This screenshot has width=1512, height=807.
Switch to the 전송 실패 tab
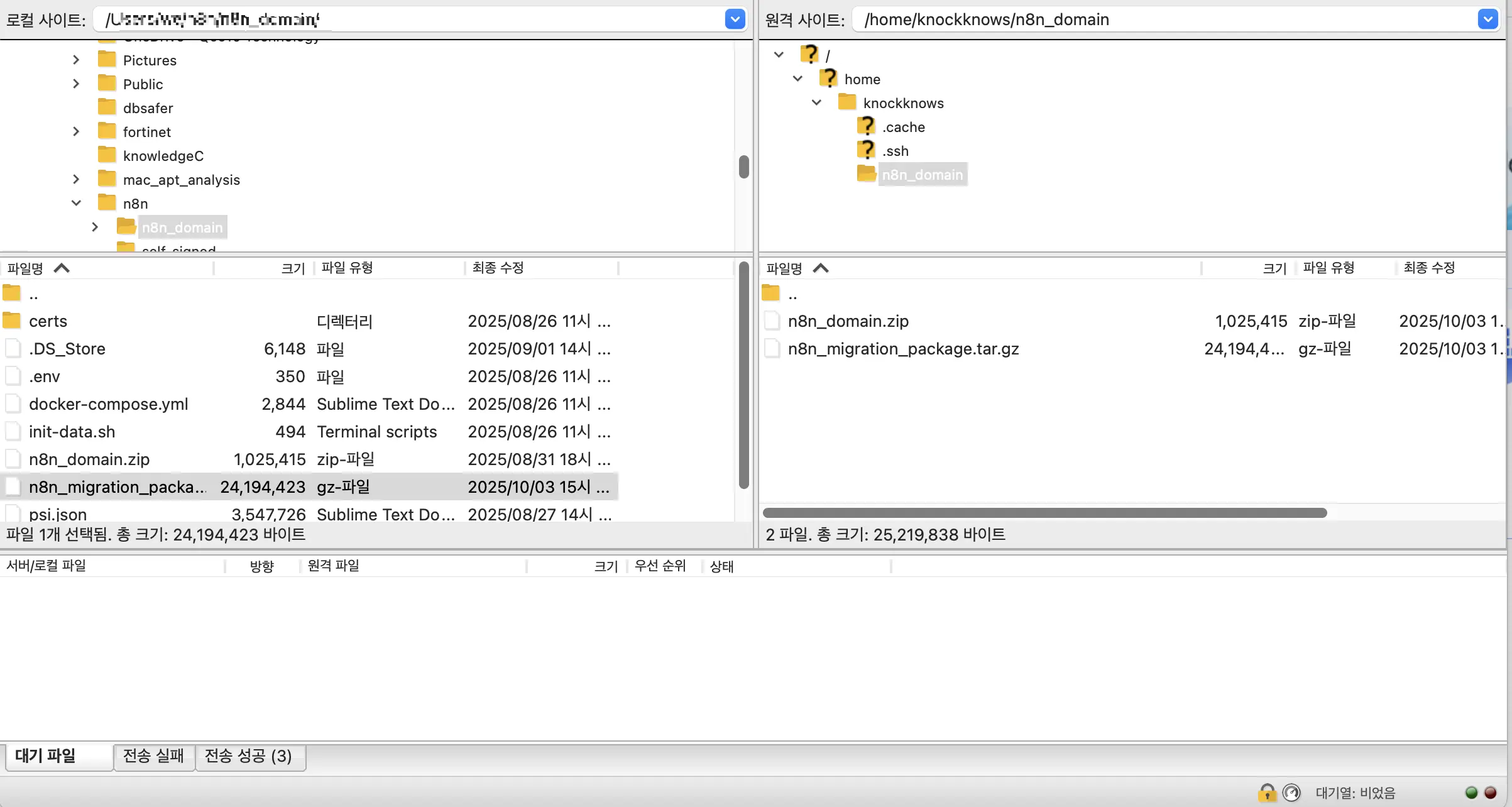tap(154, 755)
